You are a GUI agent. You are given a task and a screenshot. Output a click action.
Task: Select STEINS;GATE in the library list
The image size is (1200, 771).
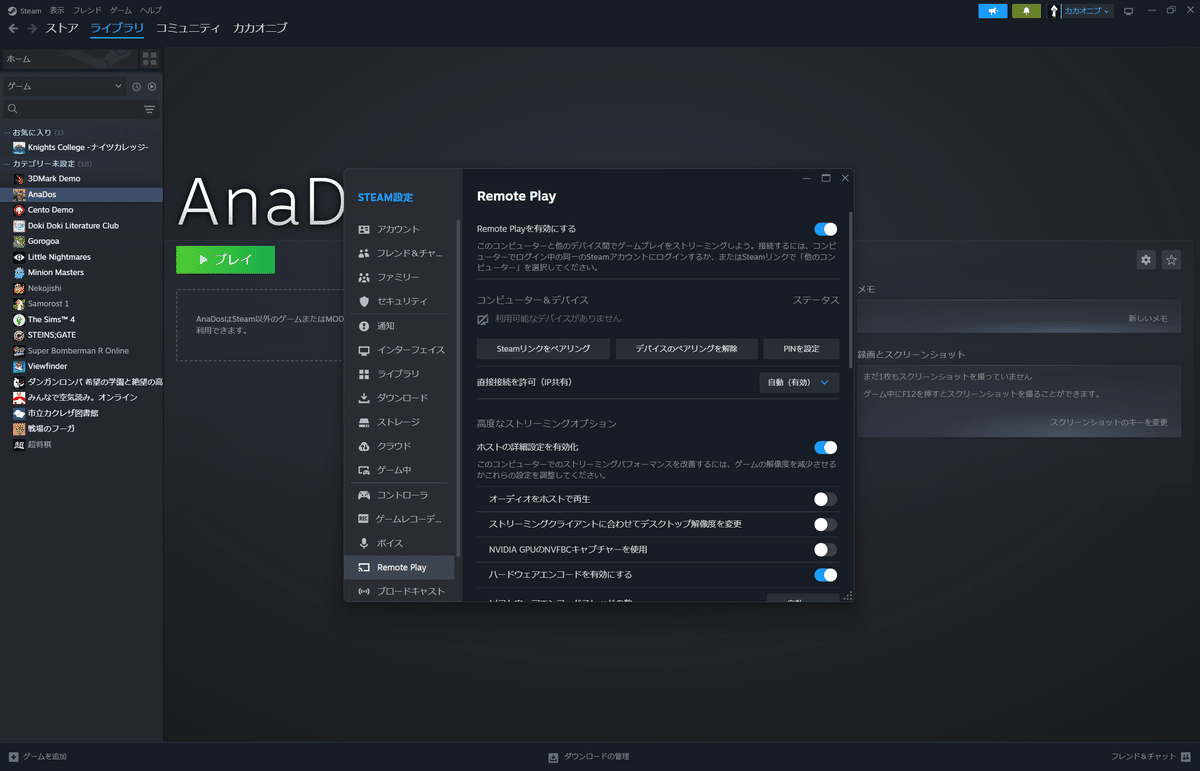pyautogui.click(x=50, y=335)
